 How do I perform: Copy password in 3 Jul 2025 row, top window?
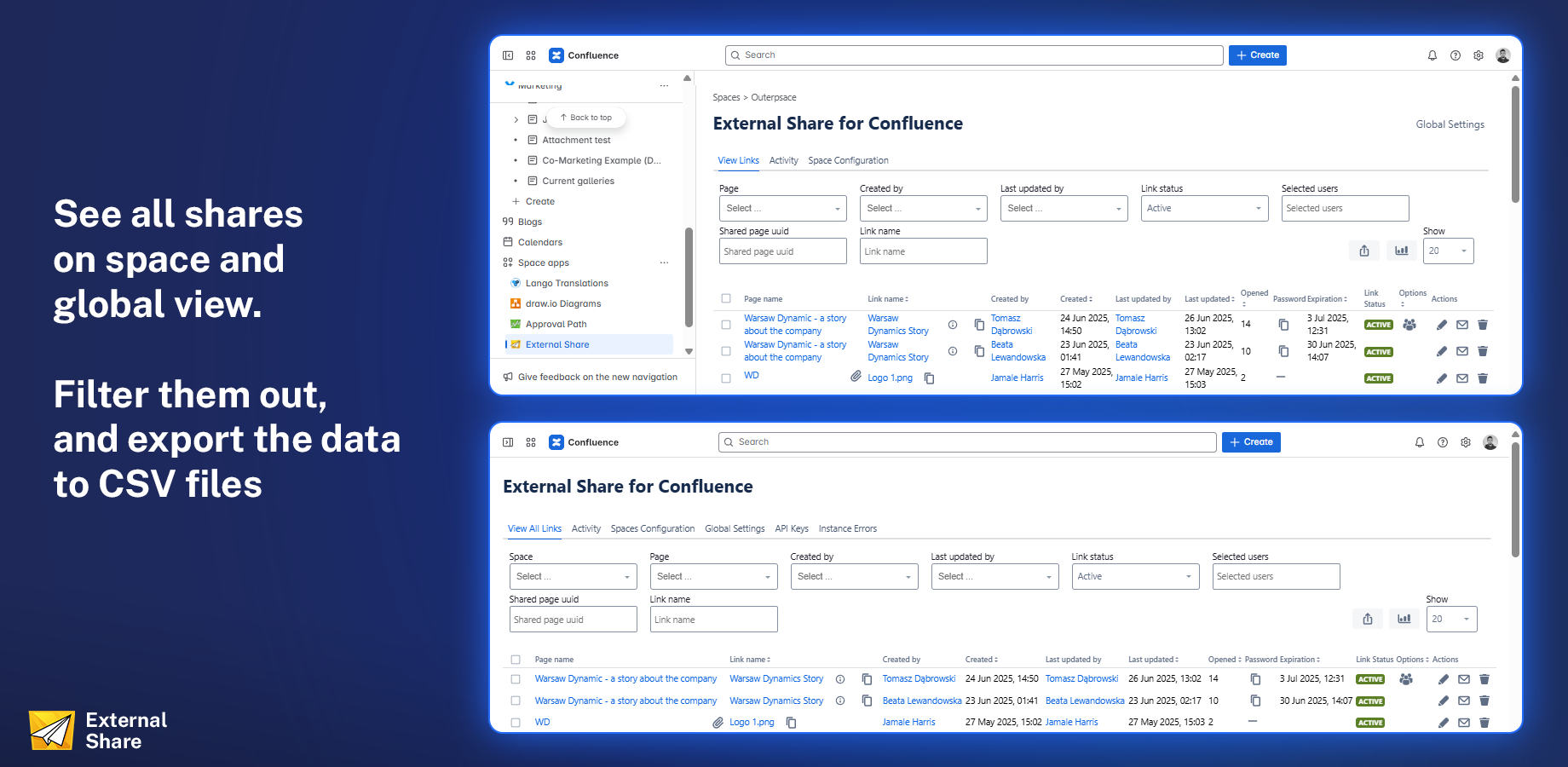coord(1283,325)
